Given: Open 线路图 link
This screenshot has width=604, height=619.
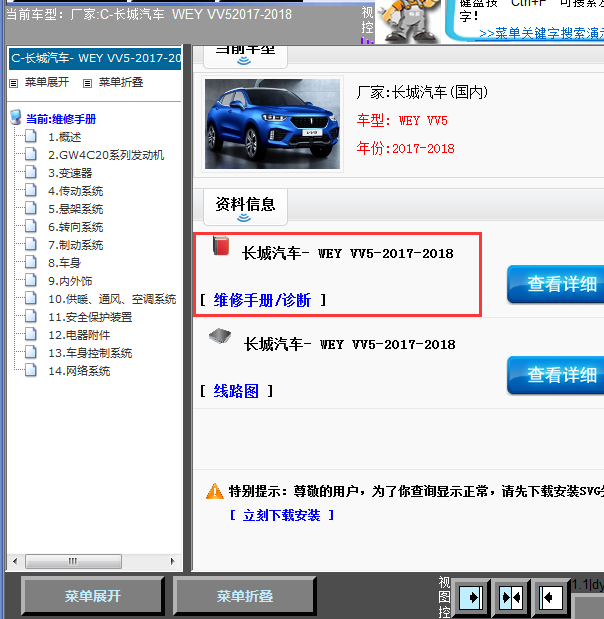Looking at the screenshot, I should click(x=236, y=391).
